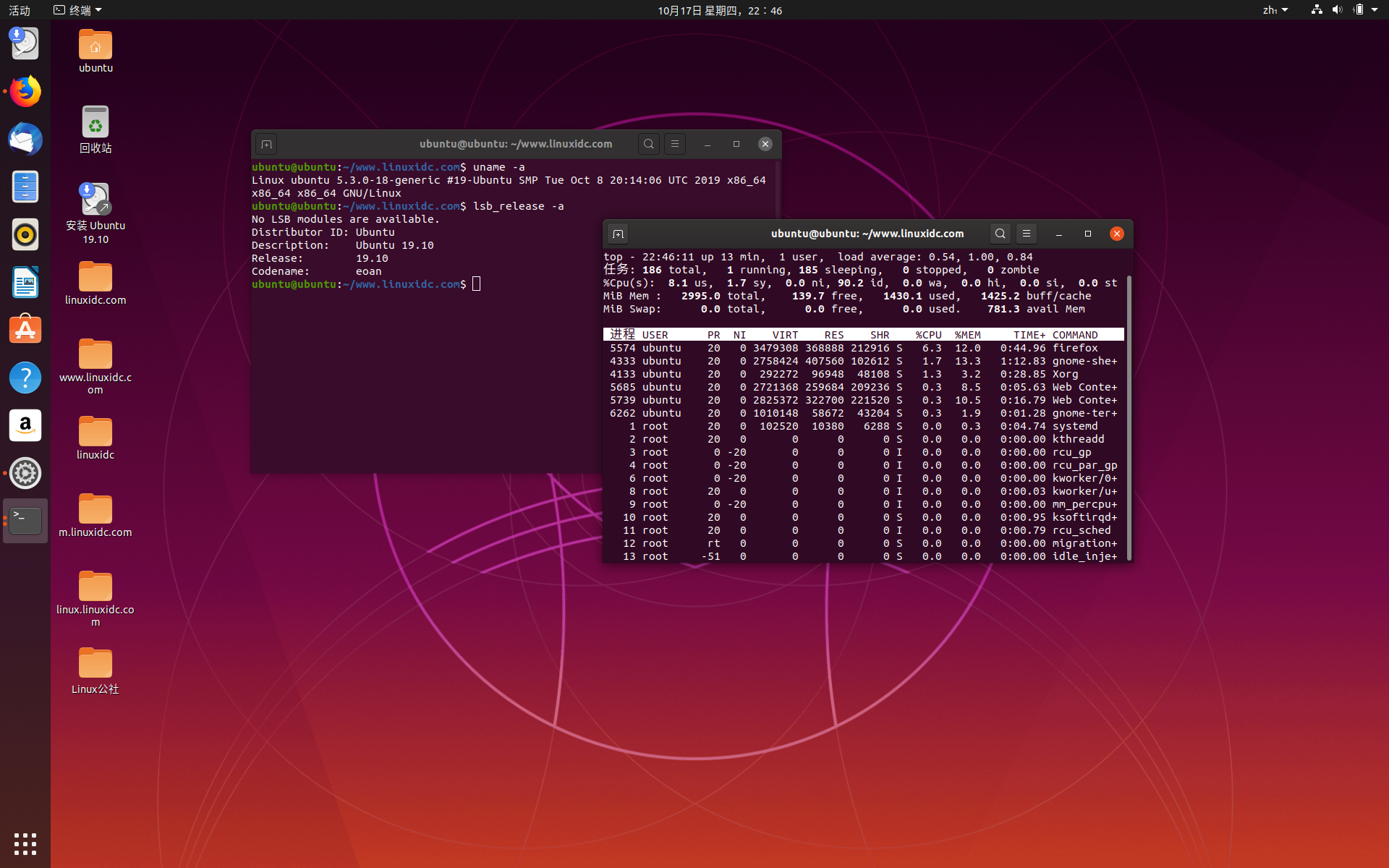Open hamburger menu in back terminal
Viewport: 1389px width, 868px height.
[x=675, y=144]
